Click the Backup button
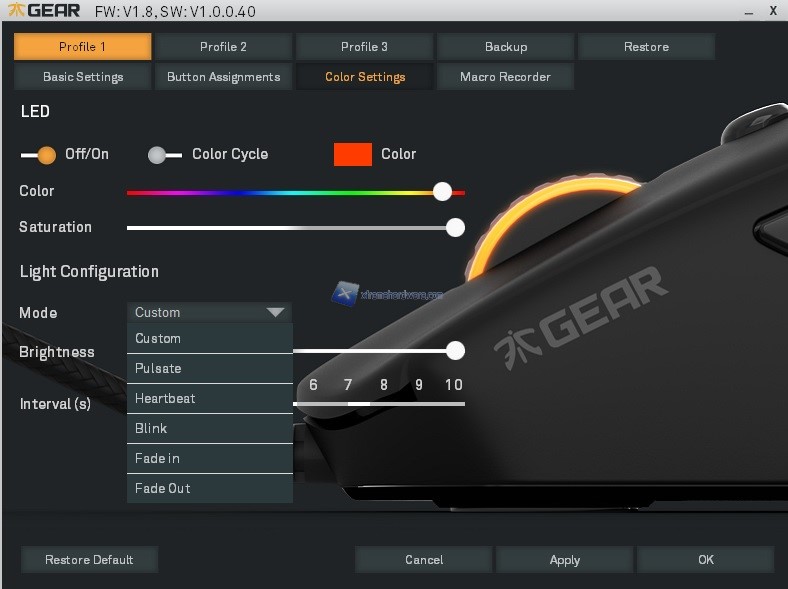This screenshot has width=788, height=589. pyautogui.click(x=505, y=47)
